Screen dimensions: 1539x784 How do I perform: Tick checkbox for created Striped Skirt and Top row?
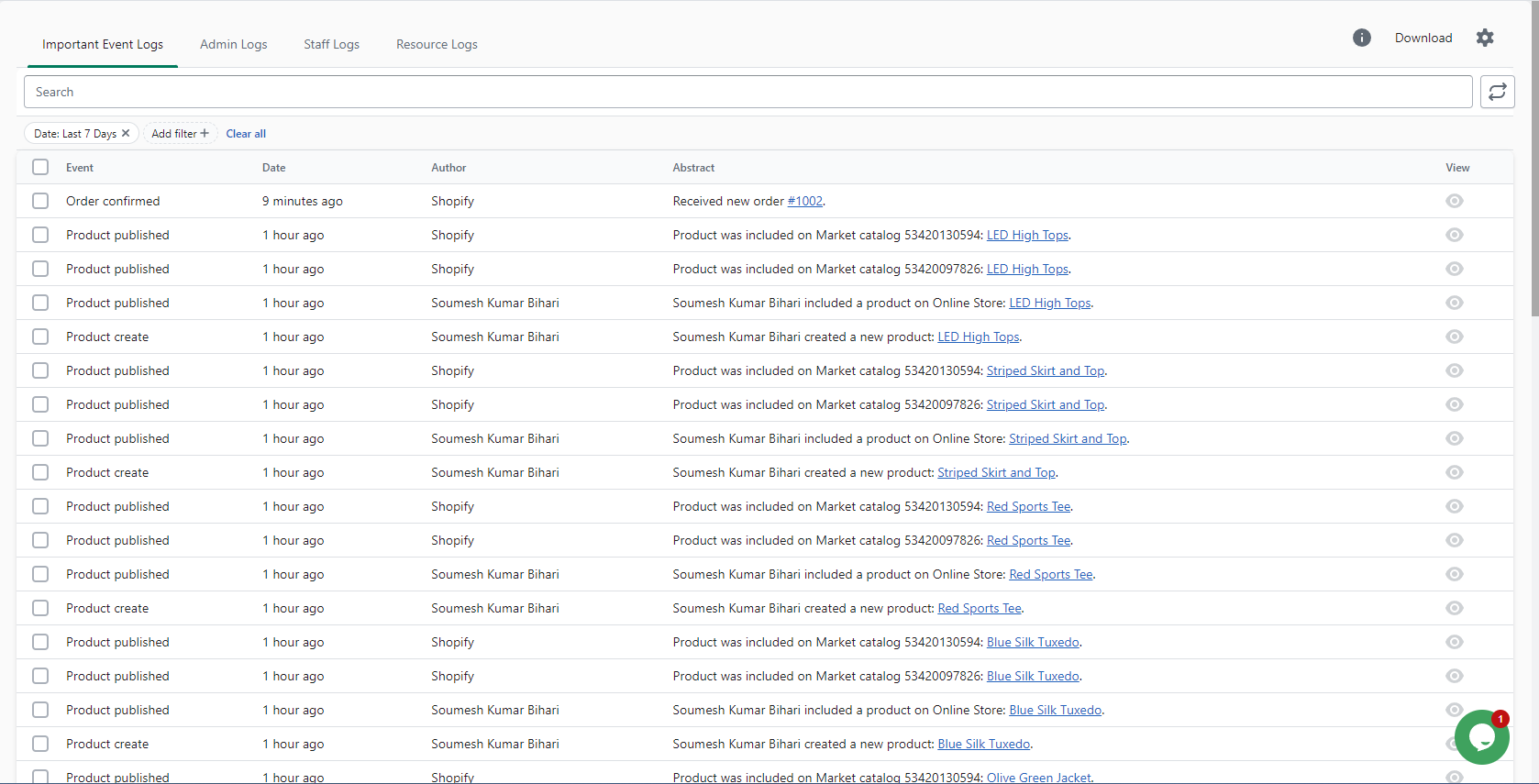tap(40, 472)
